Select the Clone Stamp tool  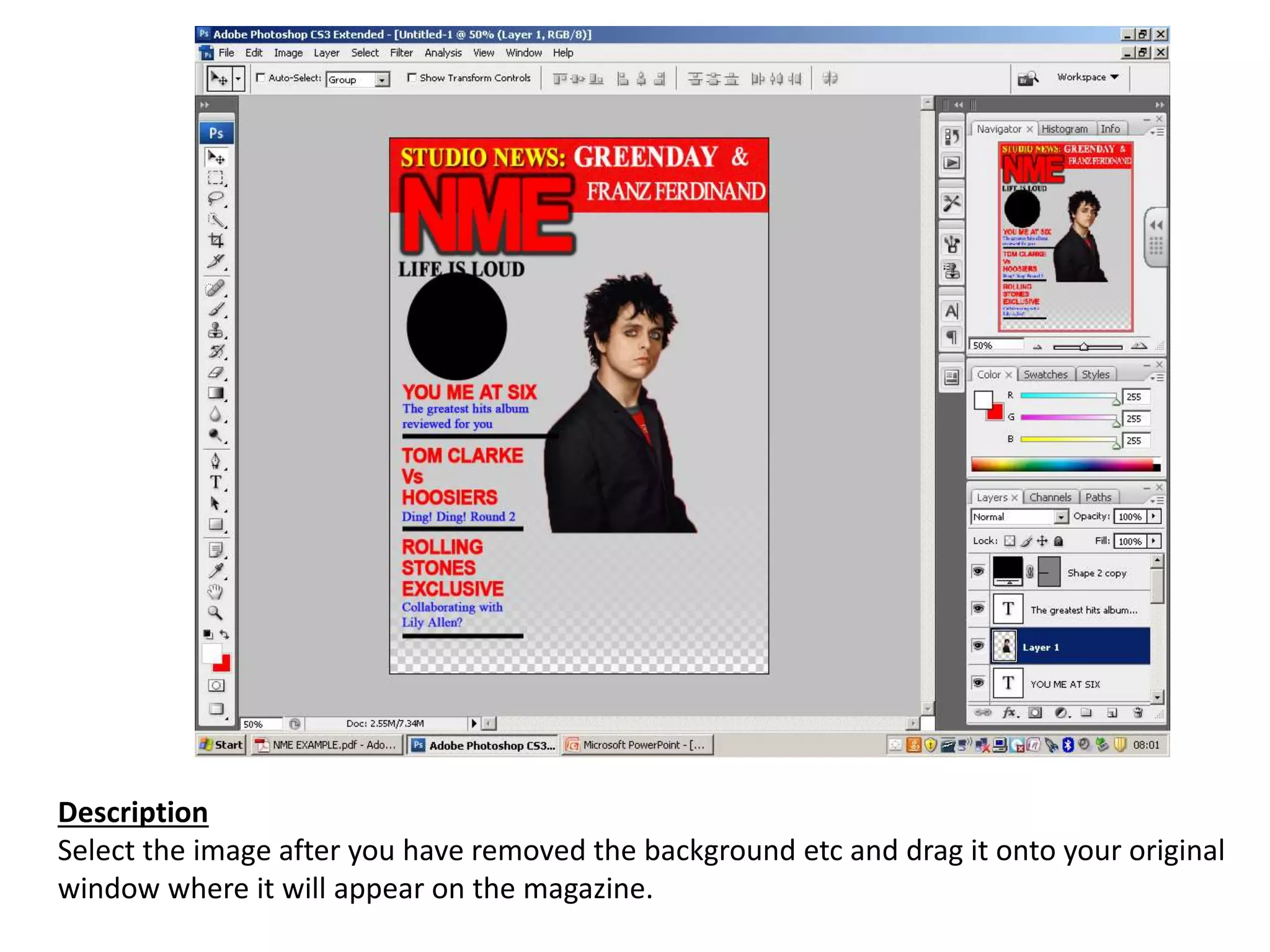click(x=216, y=330)
